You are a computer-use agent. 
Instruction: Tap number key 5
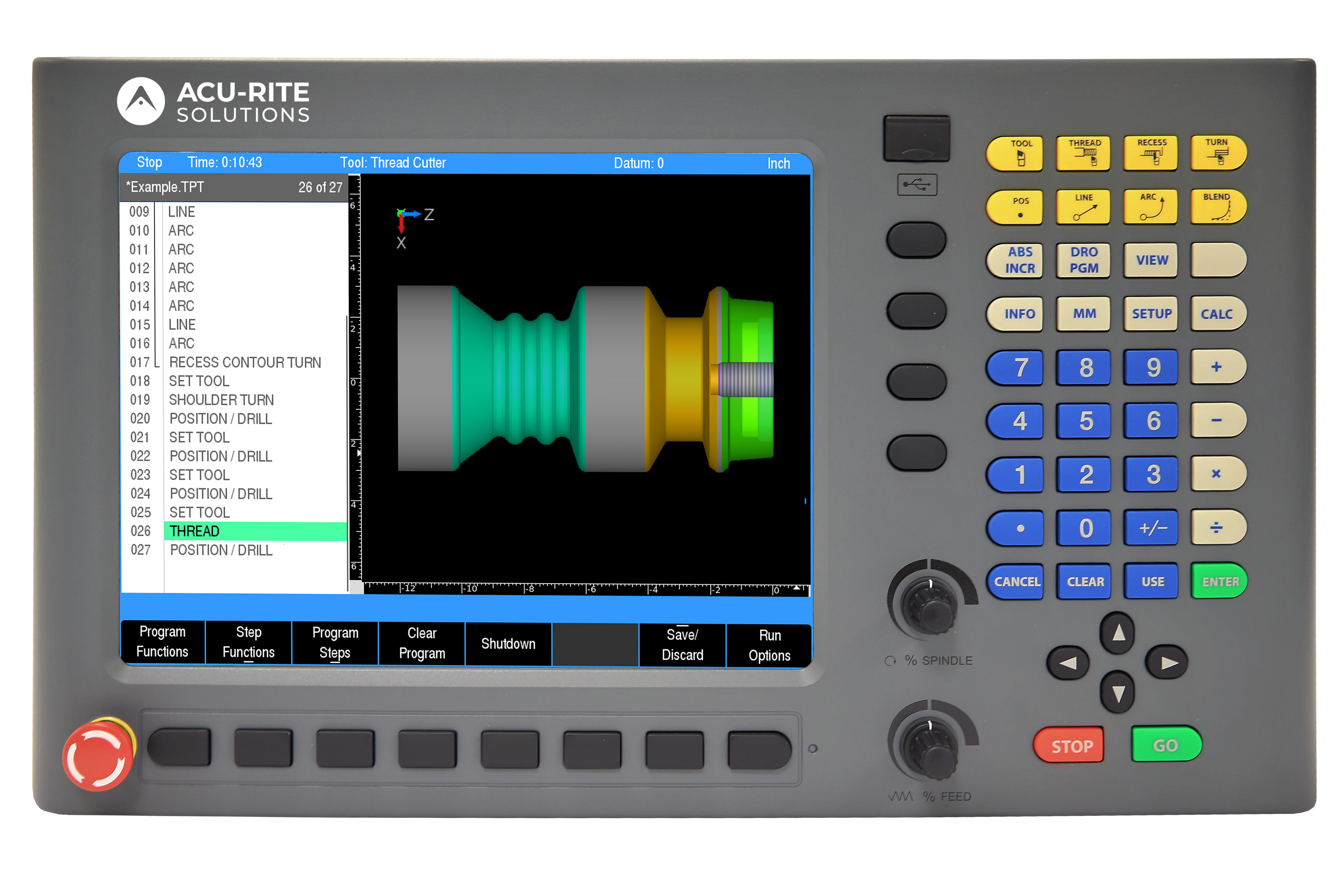pos(1083,421)
